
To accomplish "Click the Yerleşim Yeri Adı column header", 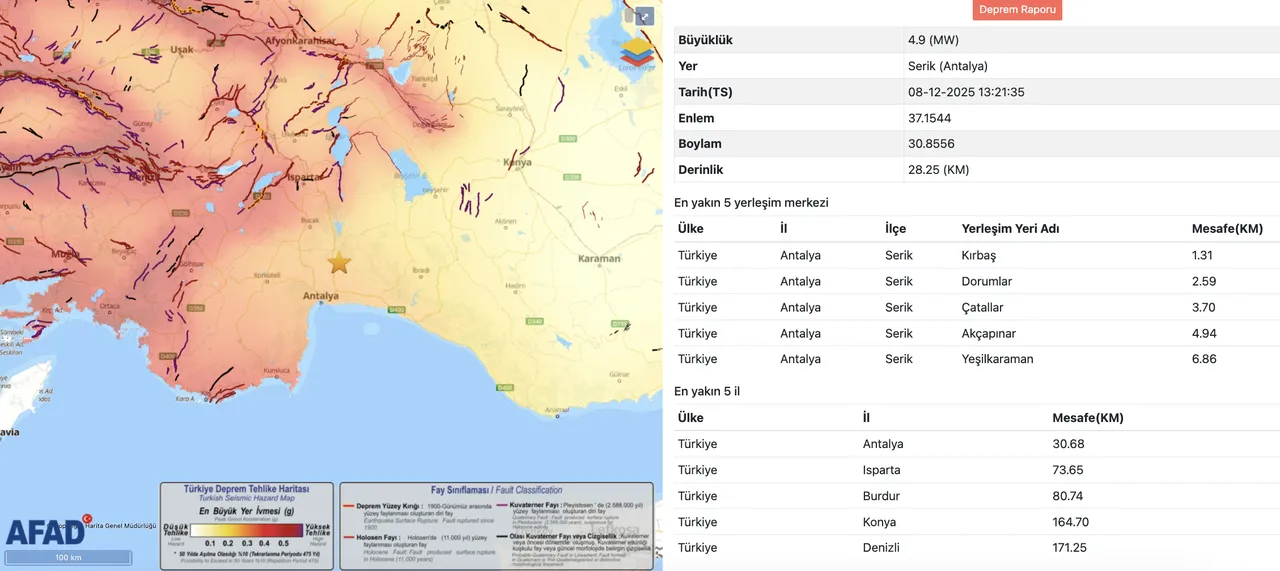I will coord(1010,229).
